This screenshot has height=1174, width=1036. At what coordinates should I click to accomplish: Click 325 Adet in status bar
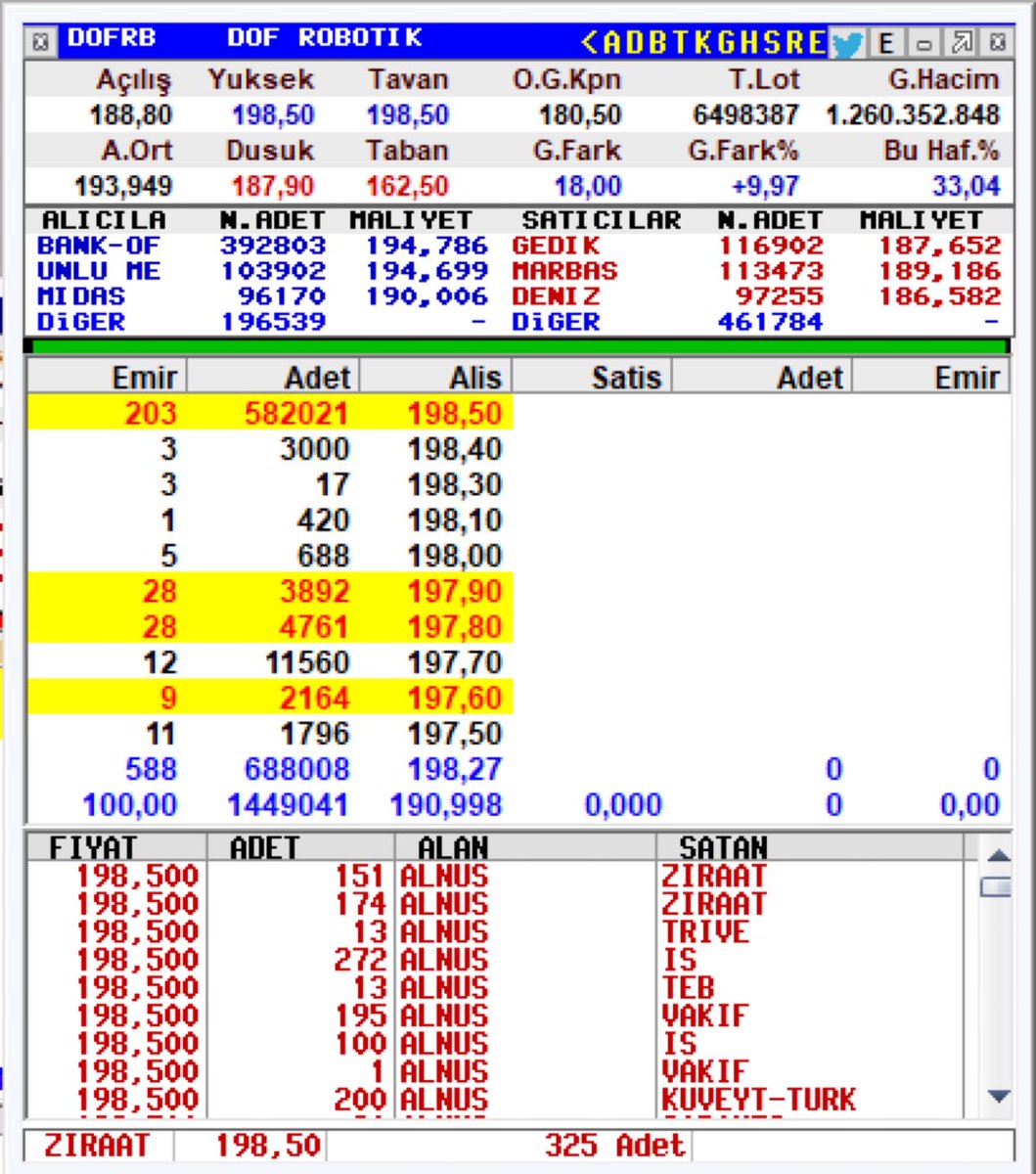point(615,1145)
